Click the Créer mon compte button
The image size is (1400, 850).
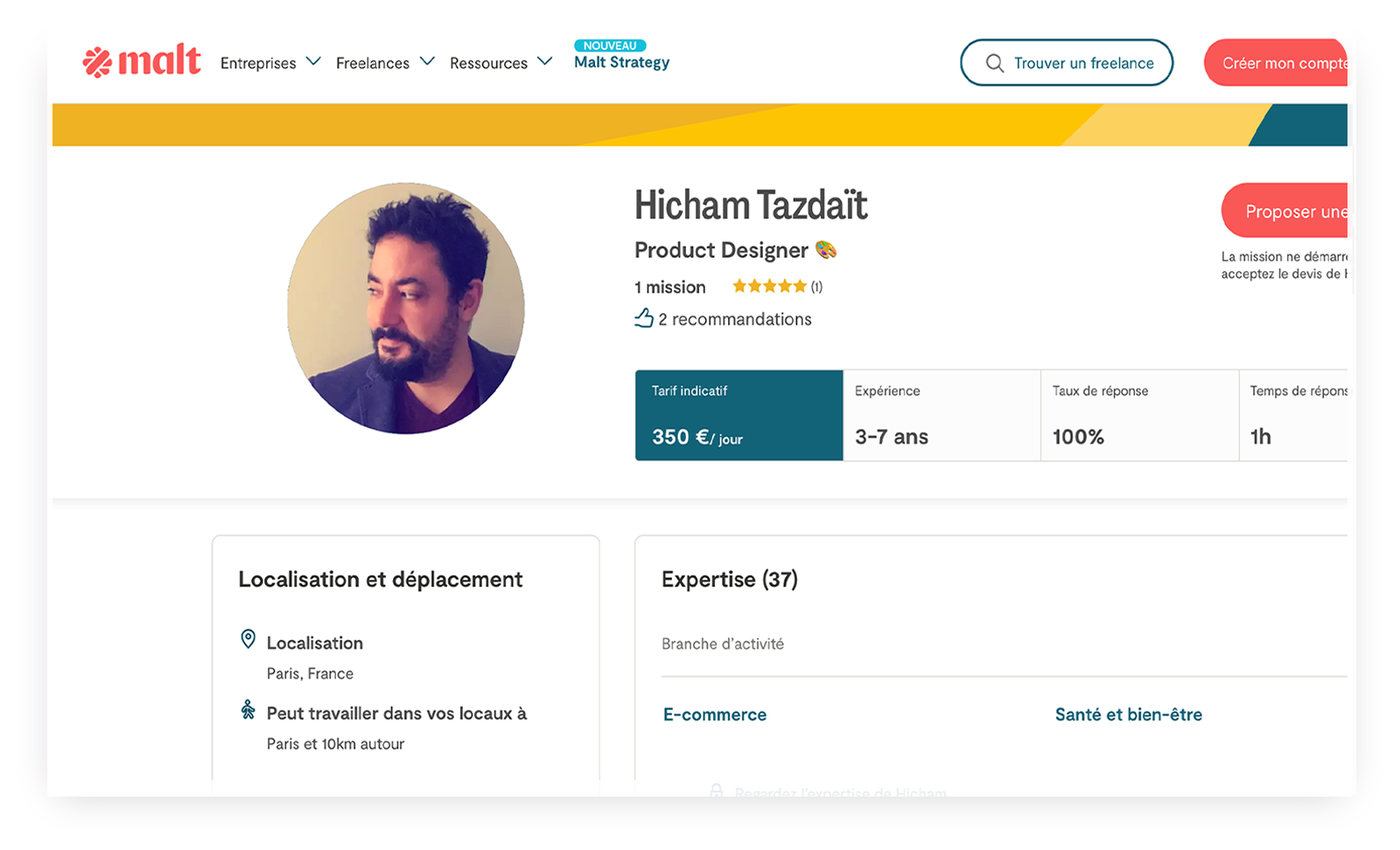(x=1282, y=63)
